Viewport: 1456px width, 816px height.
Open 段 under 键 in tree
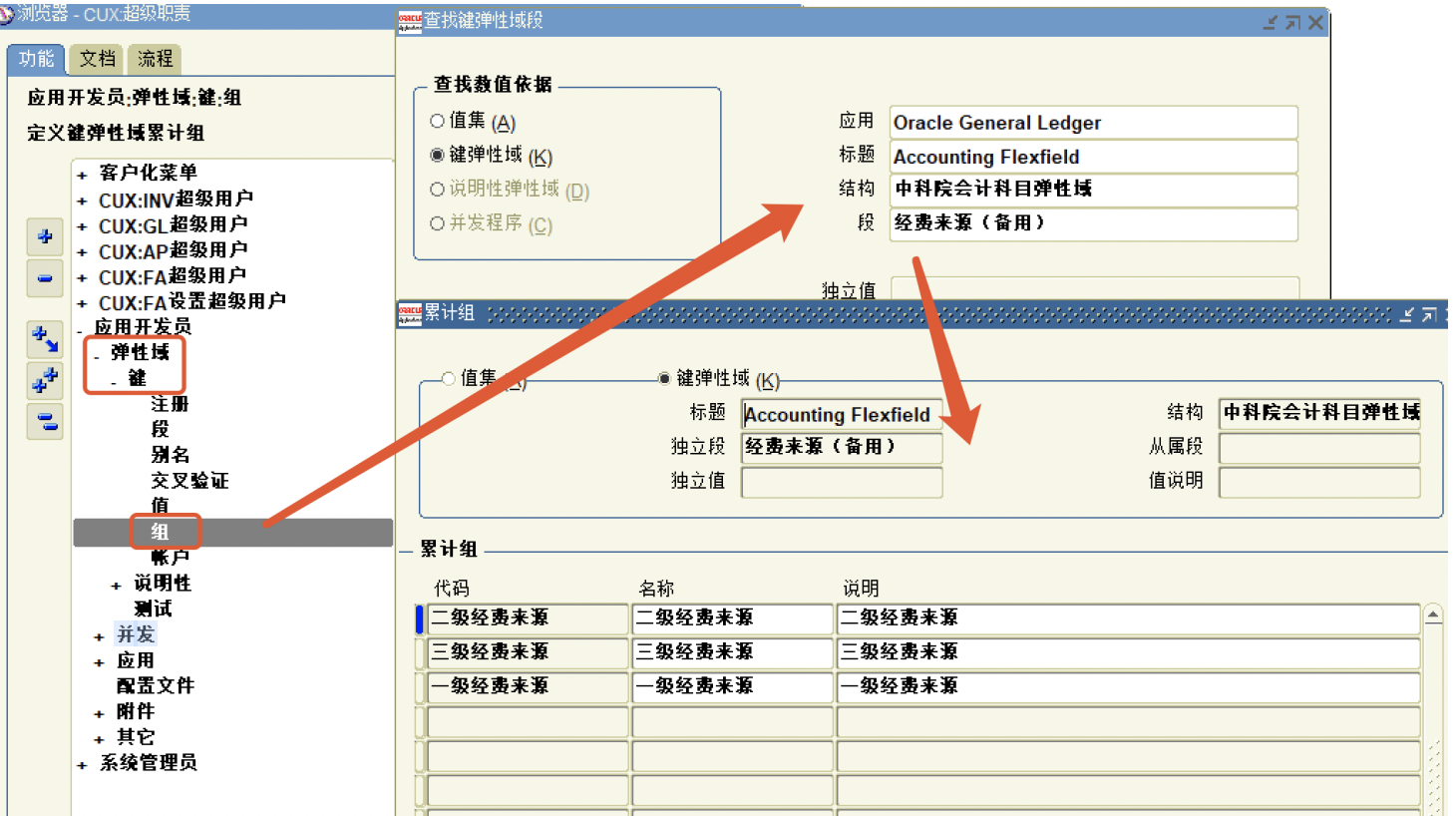160,429
